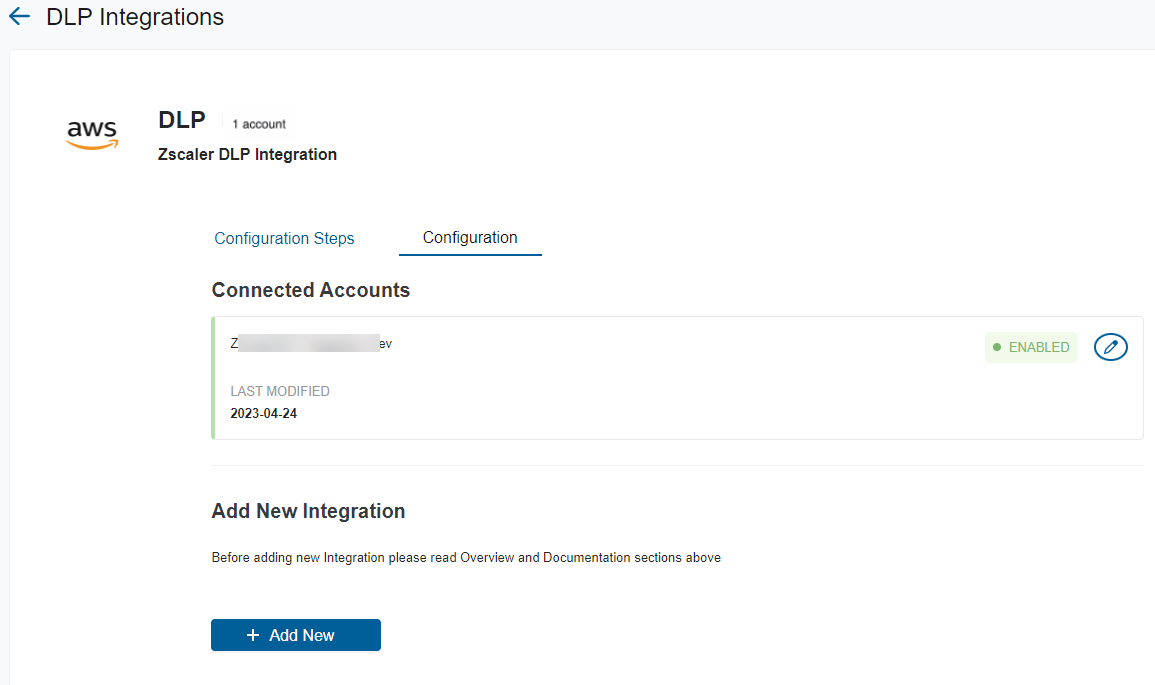This screenshot has width=1155, height=685.
Task: Select the Zscaler DLP Integration subtitle
Action: coord(247,154)
